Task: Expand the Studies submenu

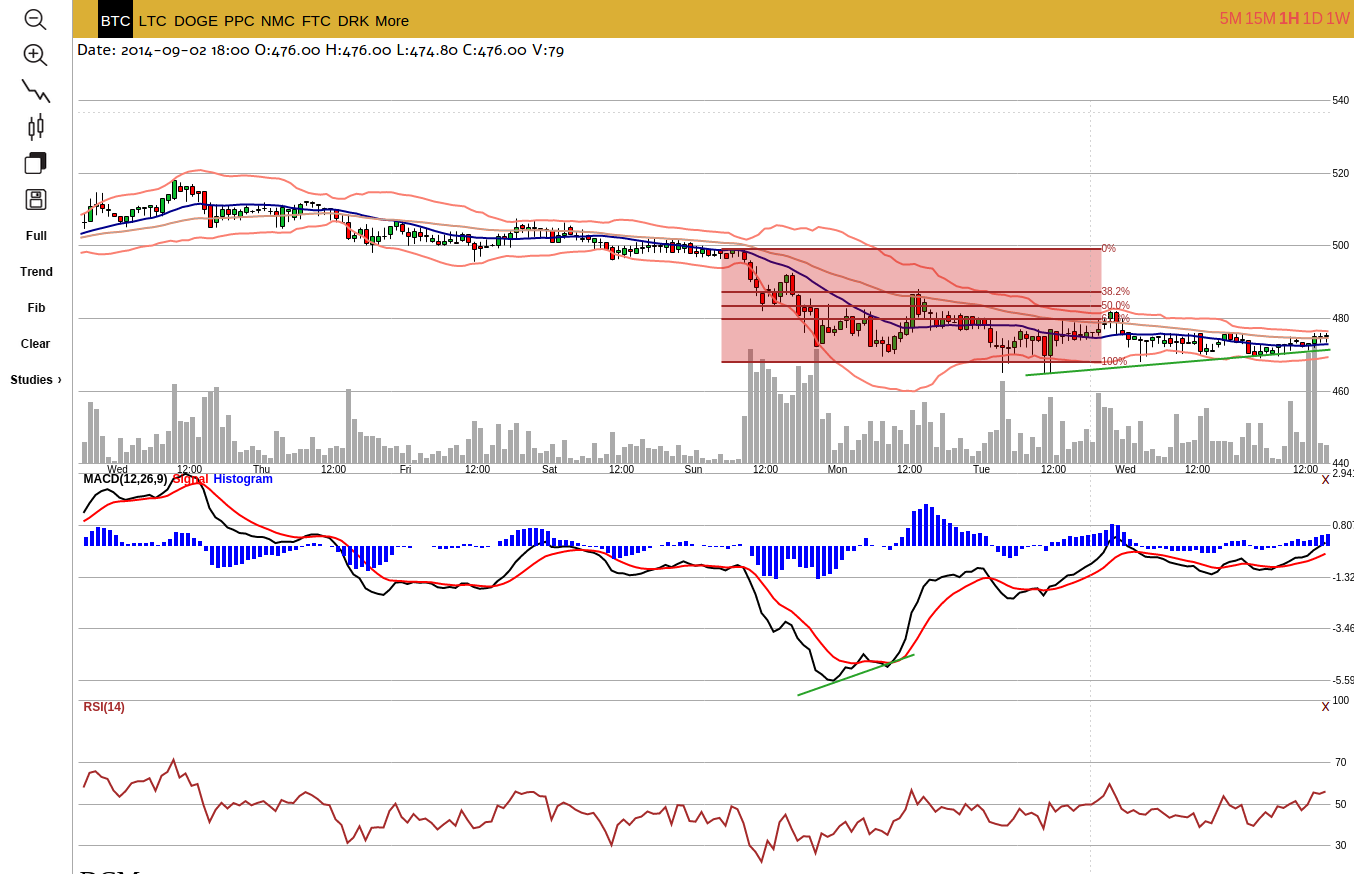Action: [36, 380]
